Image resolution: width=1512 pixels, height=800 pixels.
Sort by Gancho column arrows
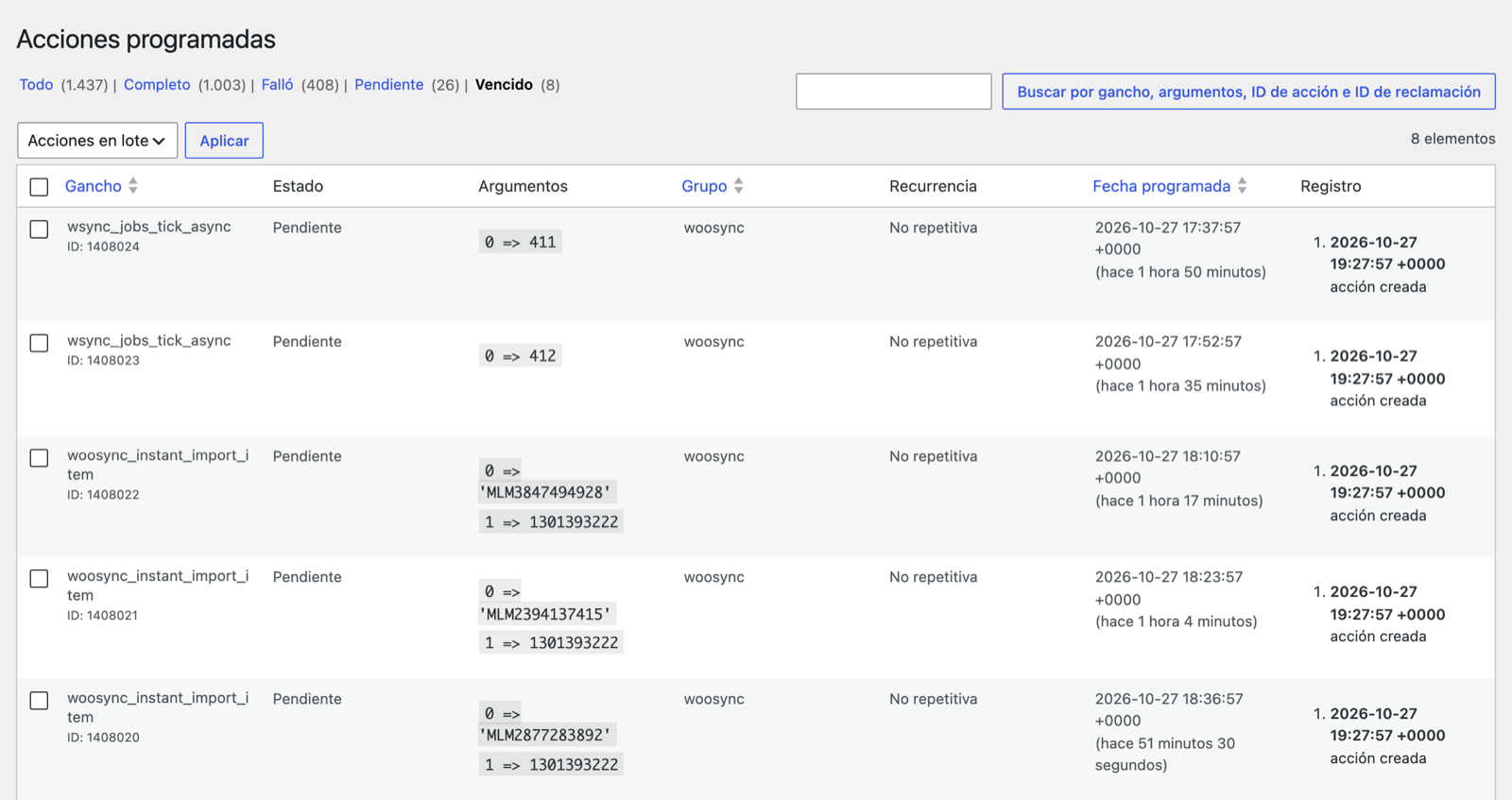[133, 186]
